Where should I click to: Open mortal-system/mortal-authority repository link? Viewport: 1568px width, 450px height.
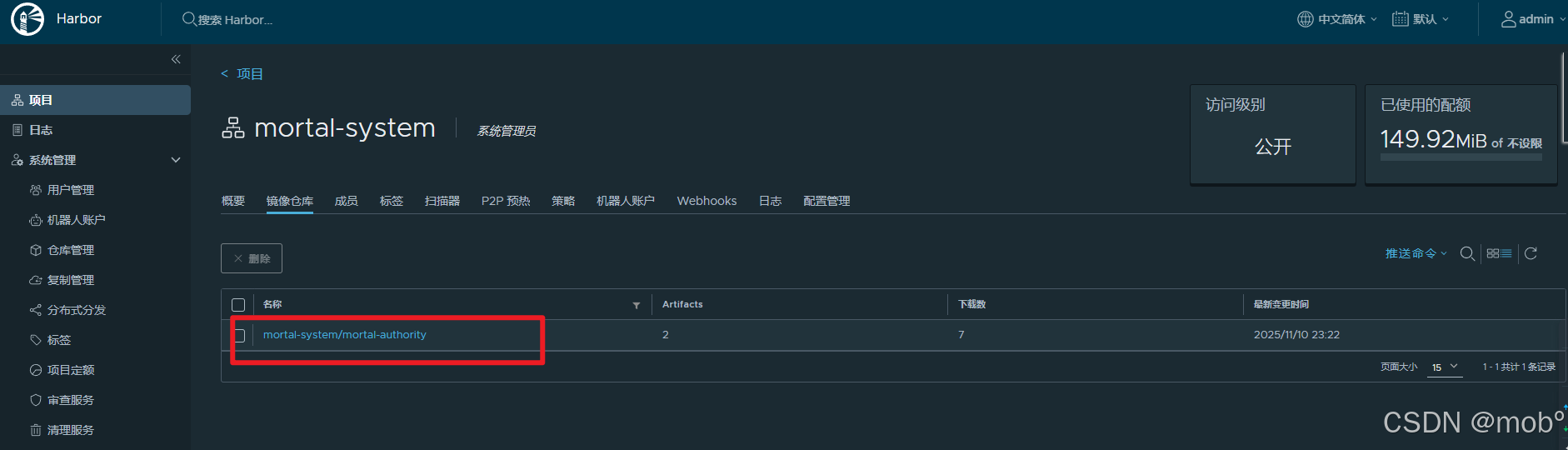click(x=345, y=335)
